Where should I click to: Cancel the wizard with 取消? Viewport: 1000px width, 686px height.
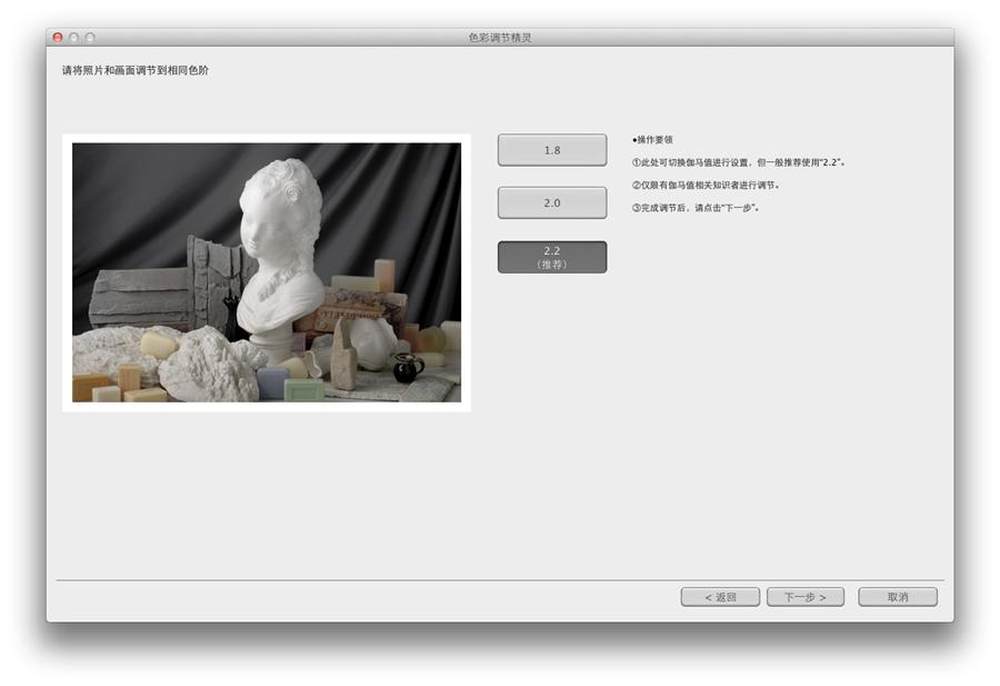pos(897,597)
